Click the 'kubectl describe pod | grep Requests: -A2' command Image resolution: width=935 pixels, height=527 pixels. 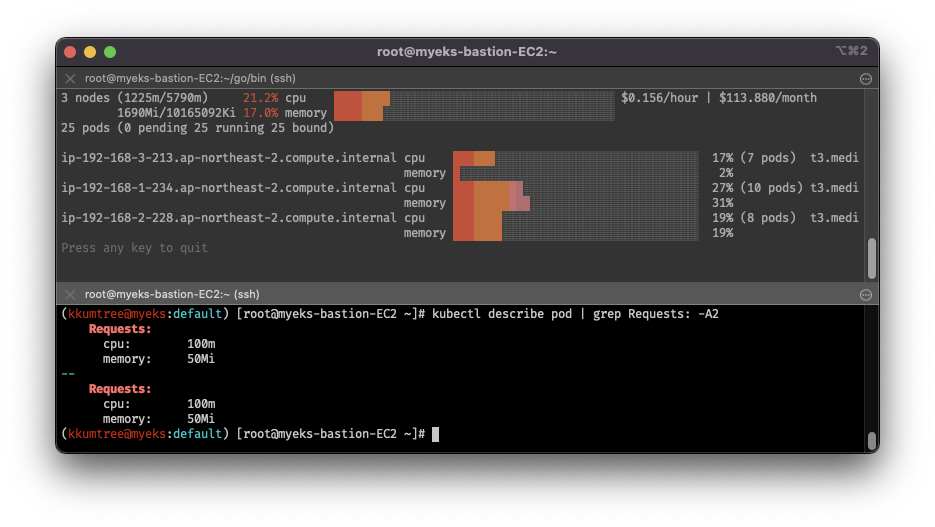(575, 314)
